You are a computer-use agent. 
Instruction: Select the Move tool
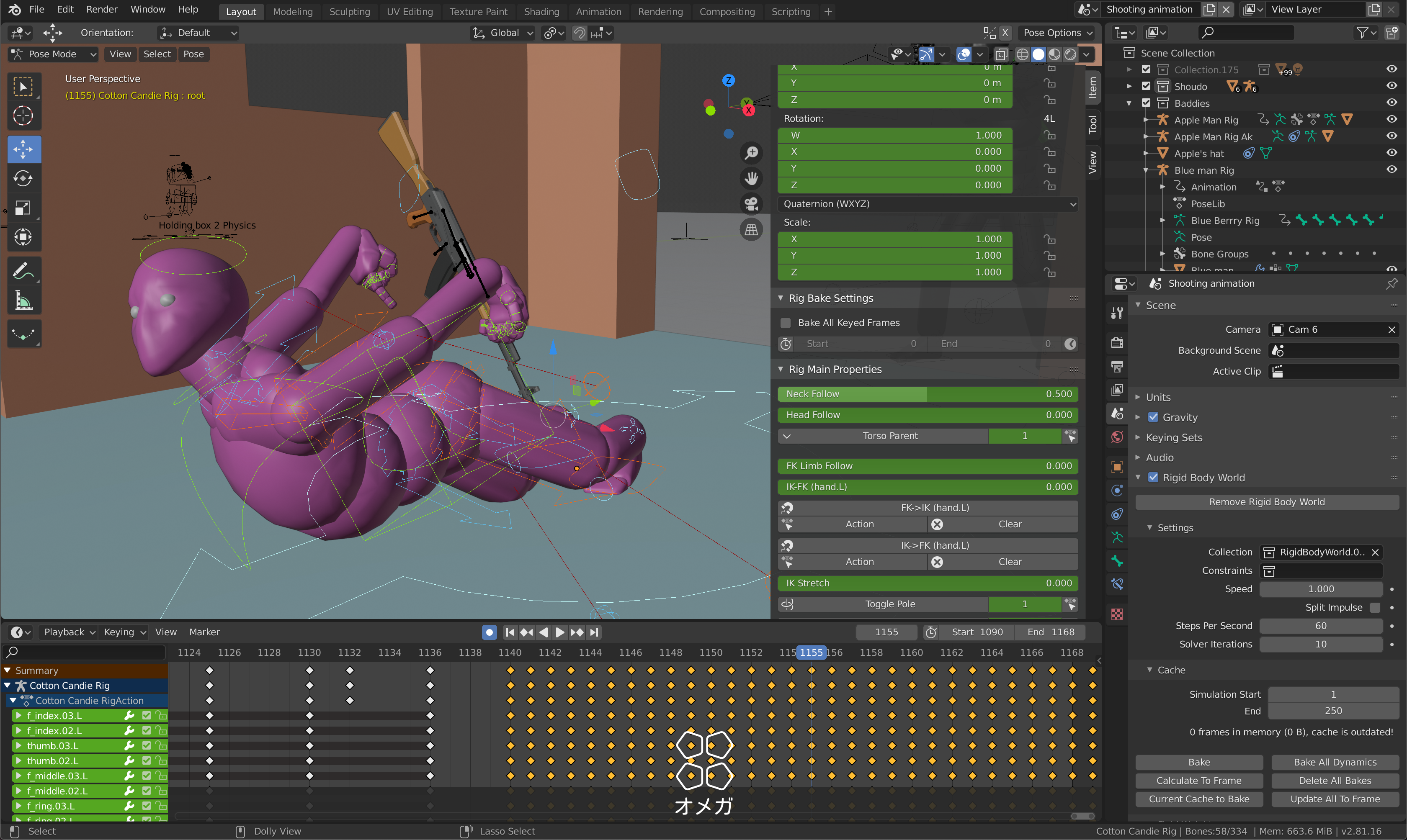pyautogui.click(x=23, y=149)
